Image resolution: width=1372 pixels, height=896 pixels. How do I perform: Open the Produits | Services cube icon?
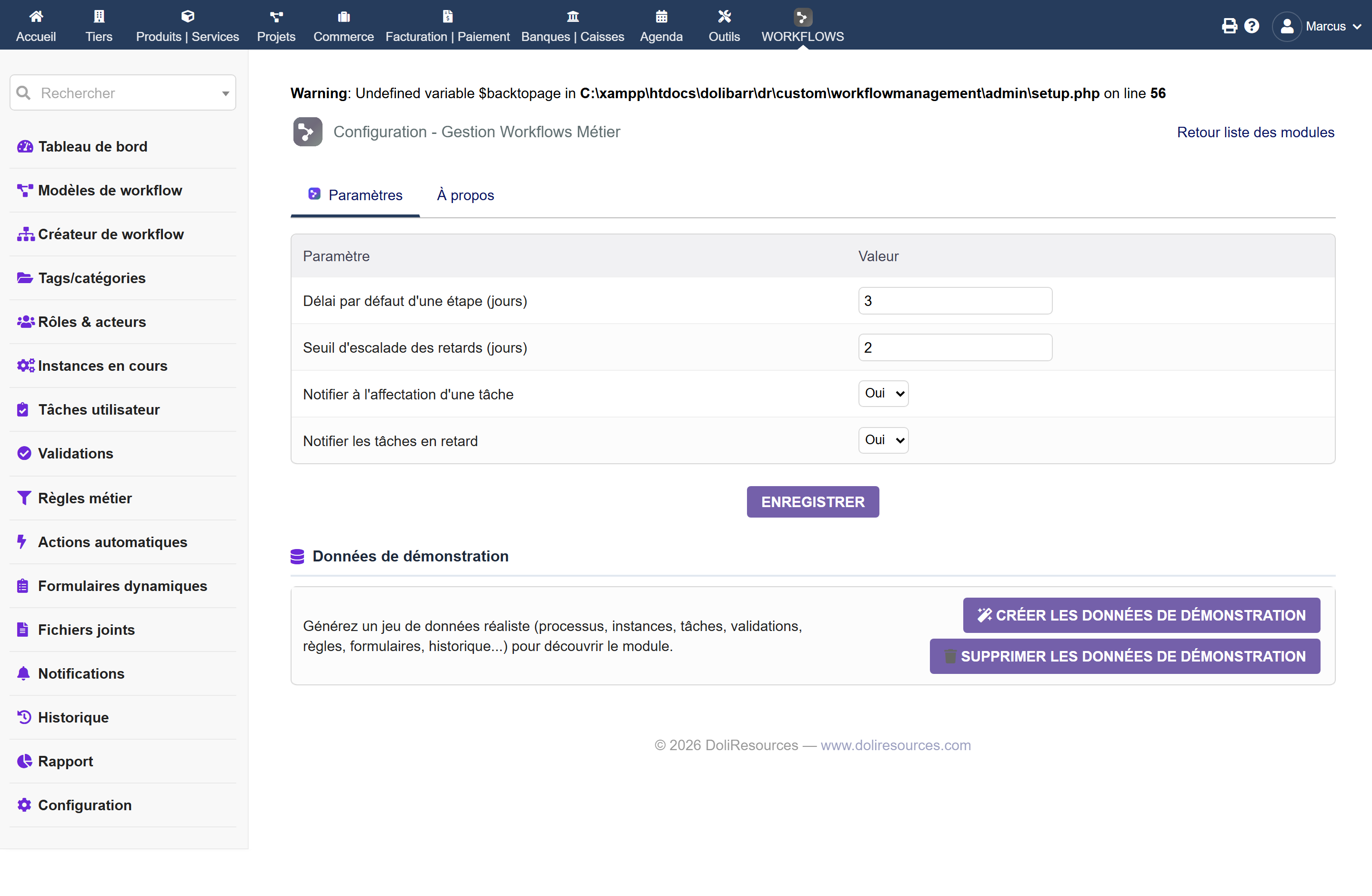point(187,16)
